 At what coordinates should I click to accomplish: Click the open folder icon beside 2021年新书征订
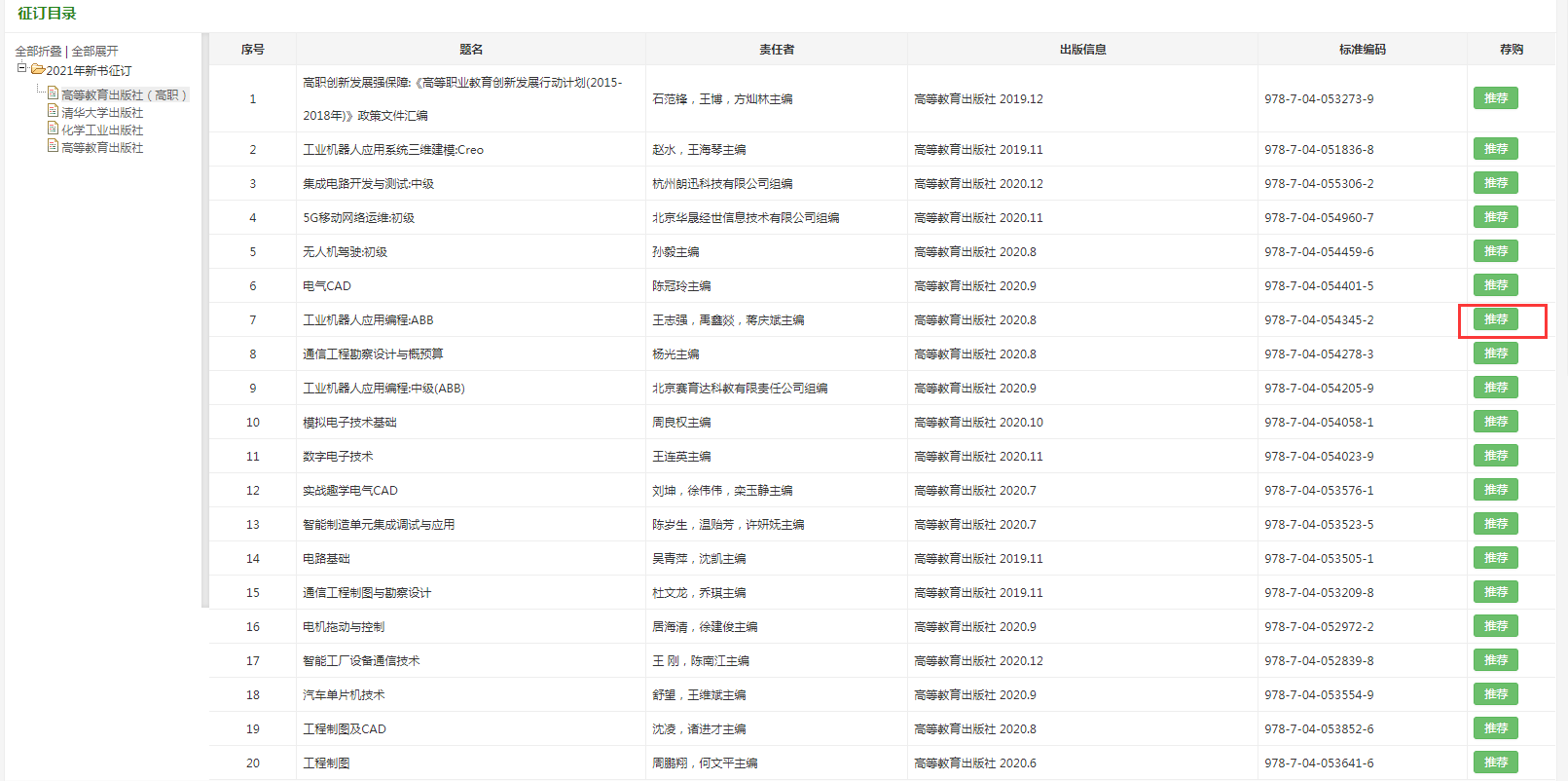37,70
